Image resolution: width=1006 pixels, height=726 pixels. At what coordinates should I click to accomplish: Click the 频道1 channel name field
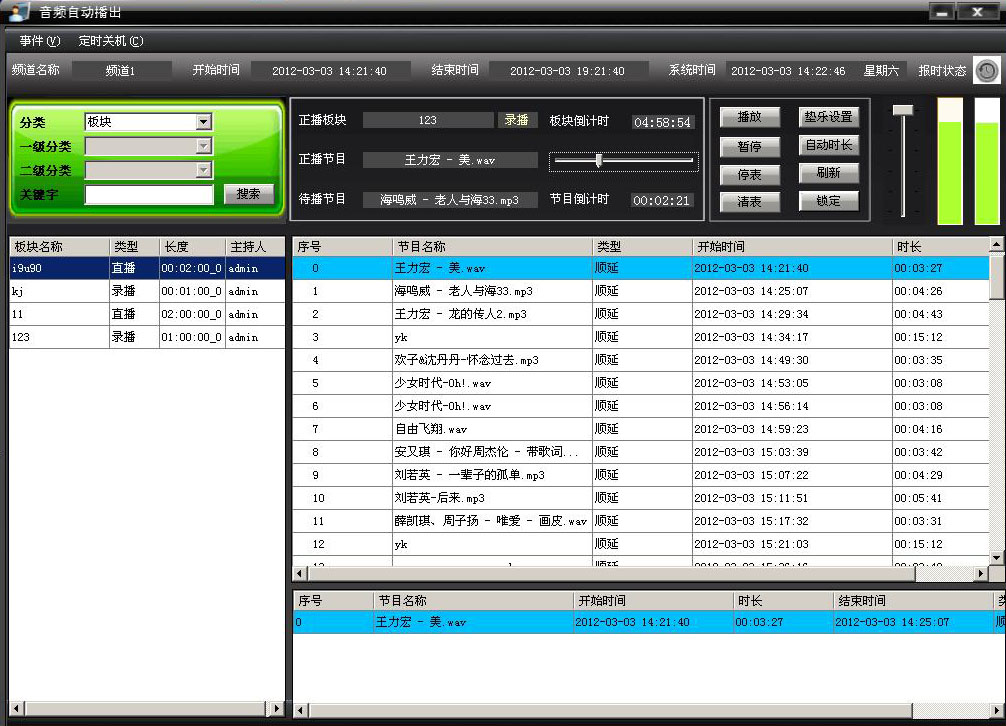point(121,71)
